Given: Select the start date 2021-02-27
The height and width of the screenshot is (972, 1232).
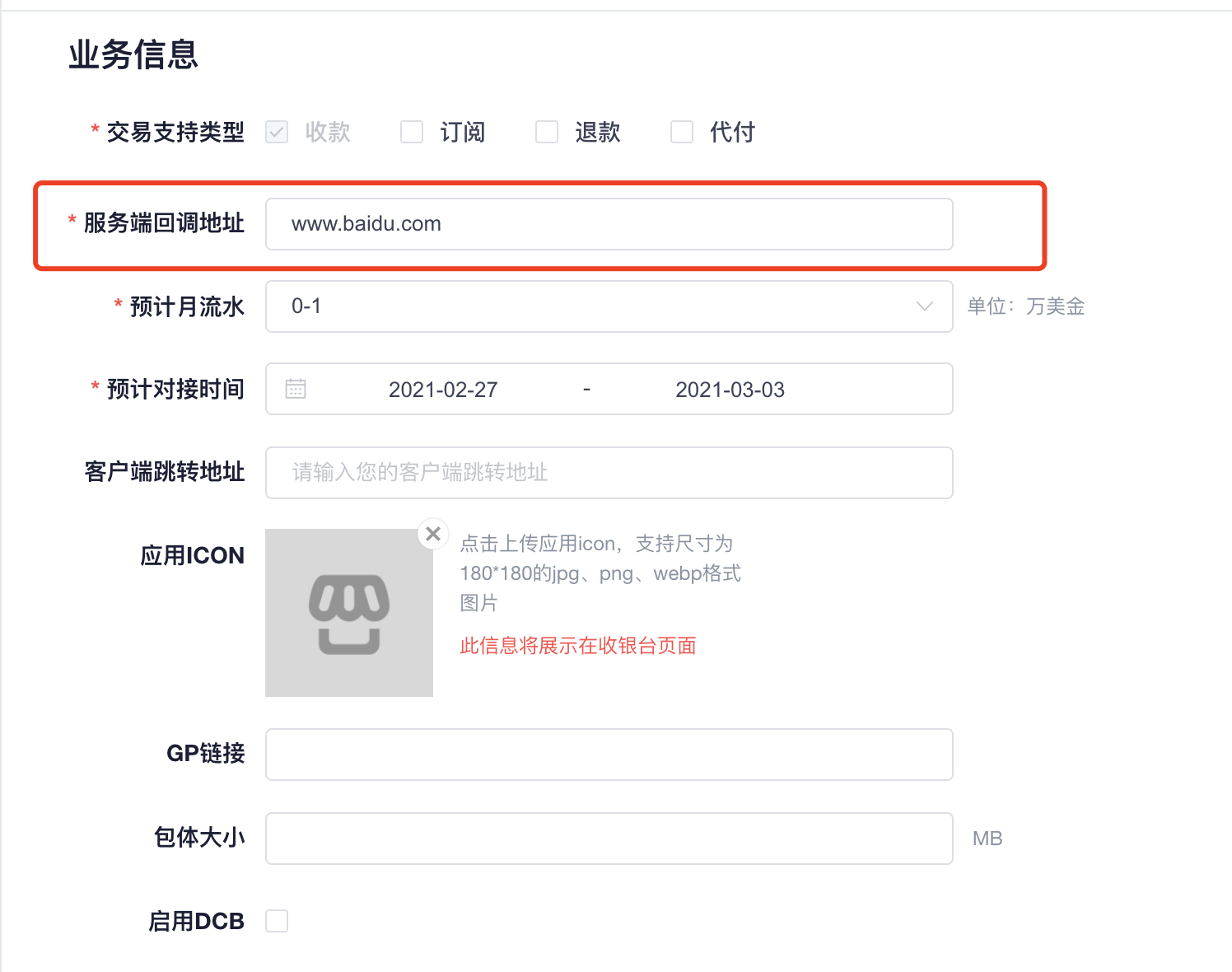Looking at the screenshot, I should tap(443, 390).
